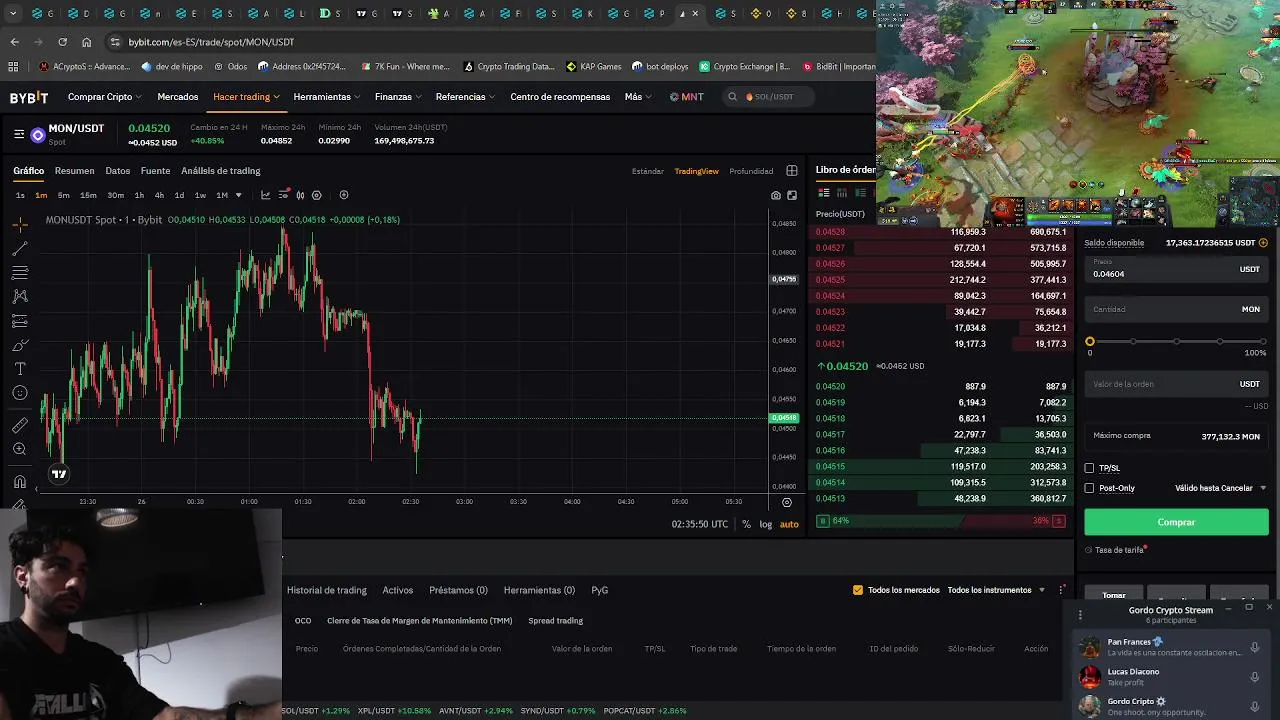The image size is (1280, 720).
Task: Open the Mercados link
Action: pyautogui.click(x=178, y=97)
